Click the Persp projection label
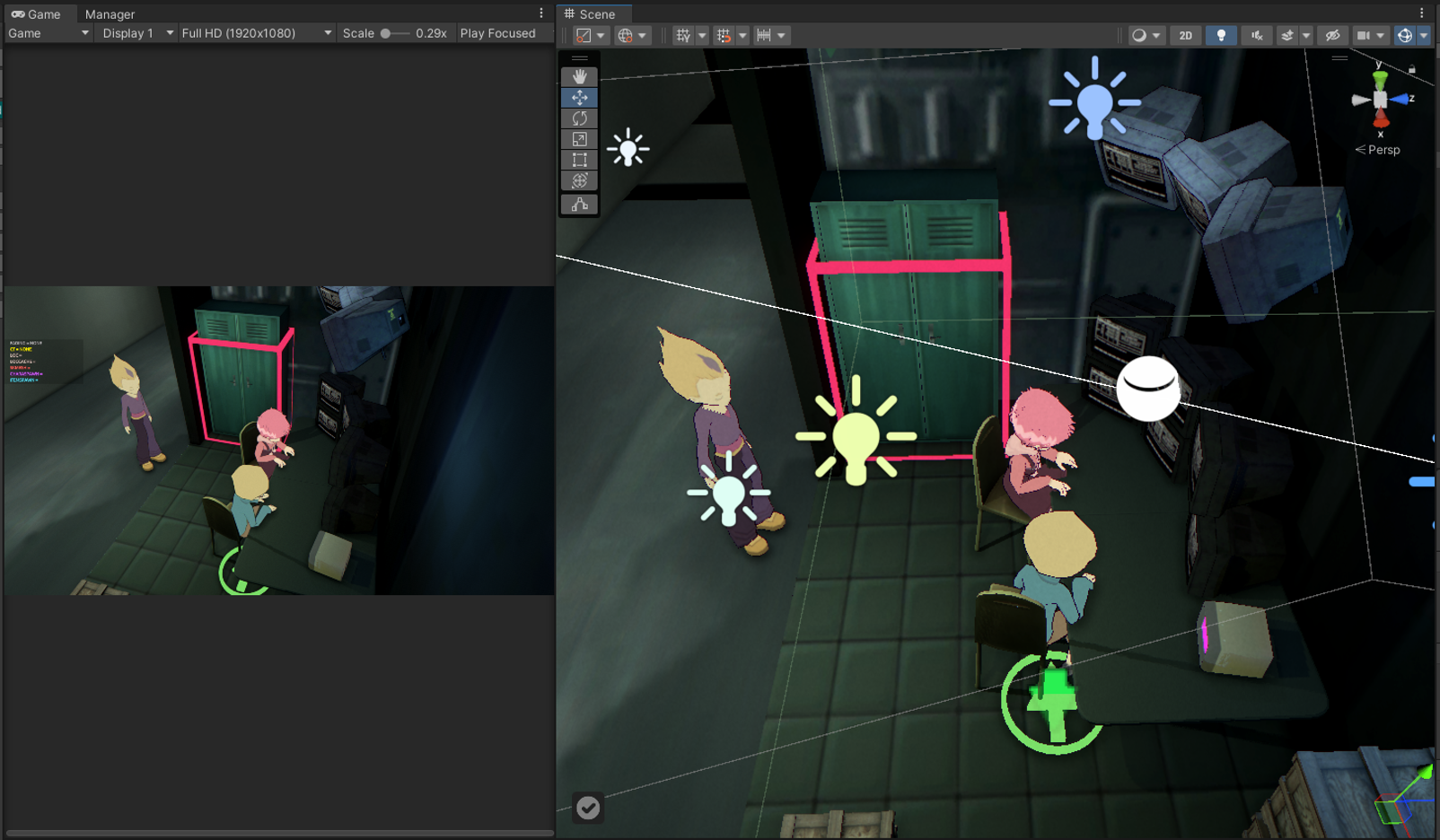This screenshot has height=840, width=1440. click(1383, 150)
